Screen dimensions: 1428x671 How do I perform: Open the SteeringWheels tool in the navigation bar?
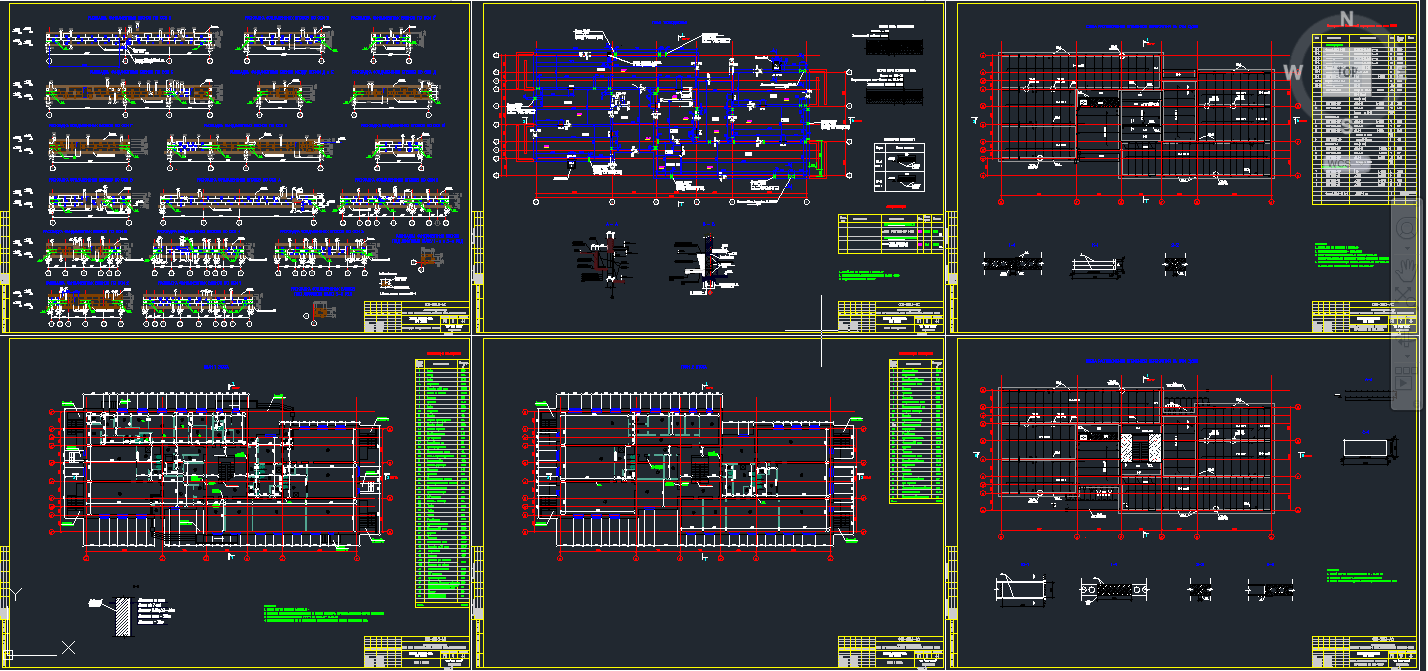[x=1407, y=228]
